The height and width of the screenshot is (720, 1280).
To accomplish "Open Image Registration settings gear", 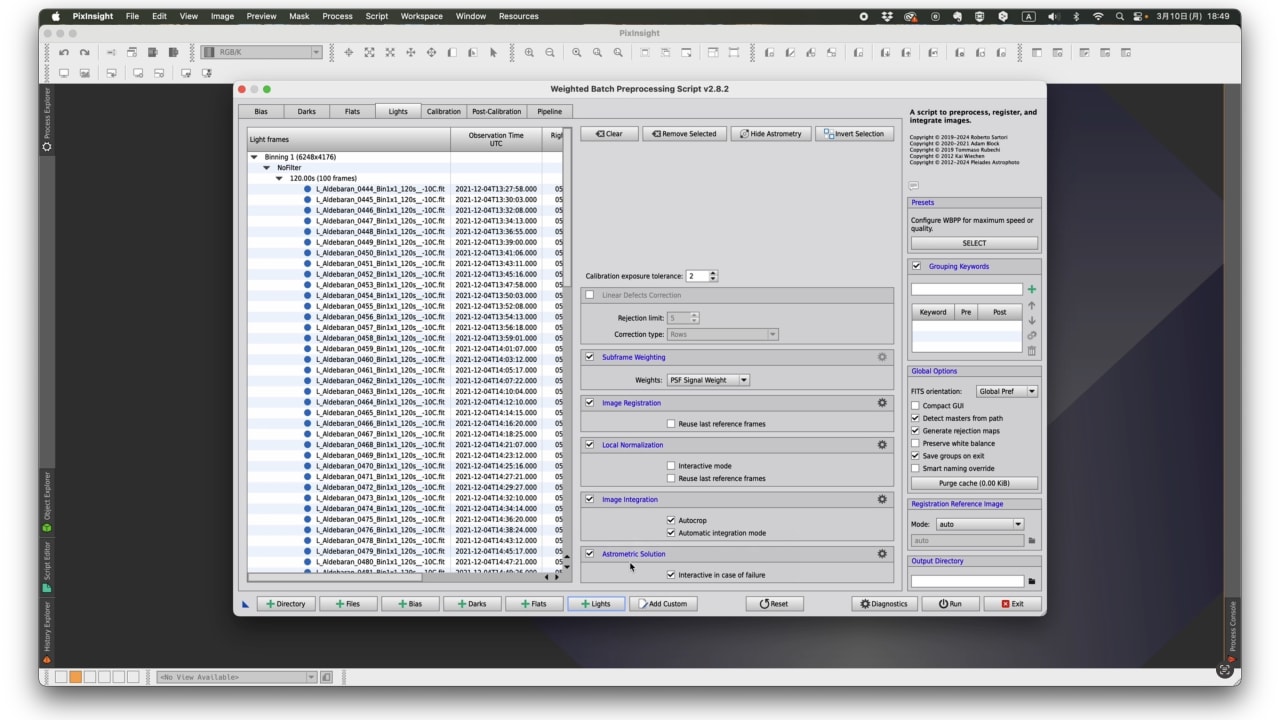I will tap(882, 403).
